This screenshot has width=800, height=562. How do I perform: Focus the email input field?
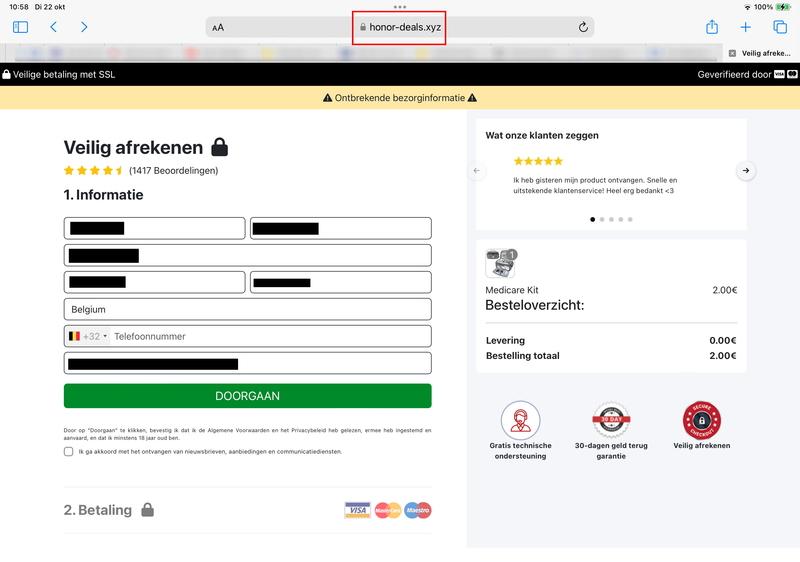pos(247,364)
